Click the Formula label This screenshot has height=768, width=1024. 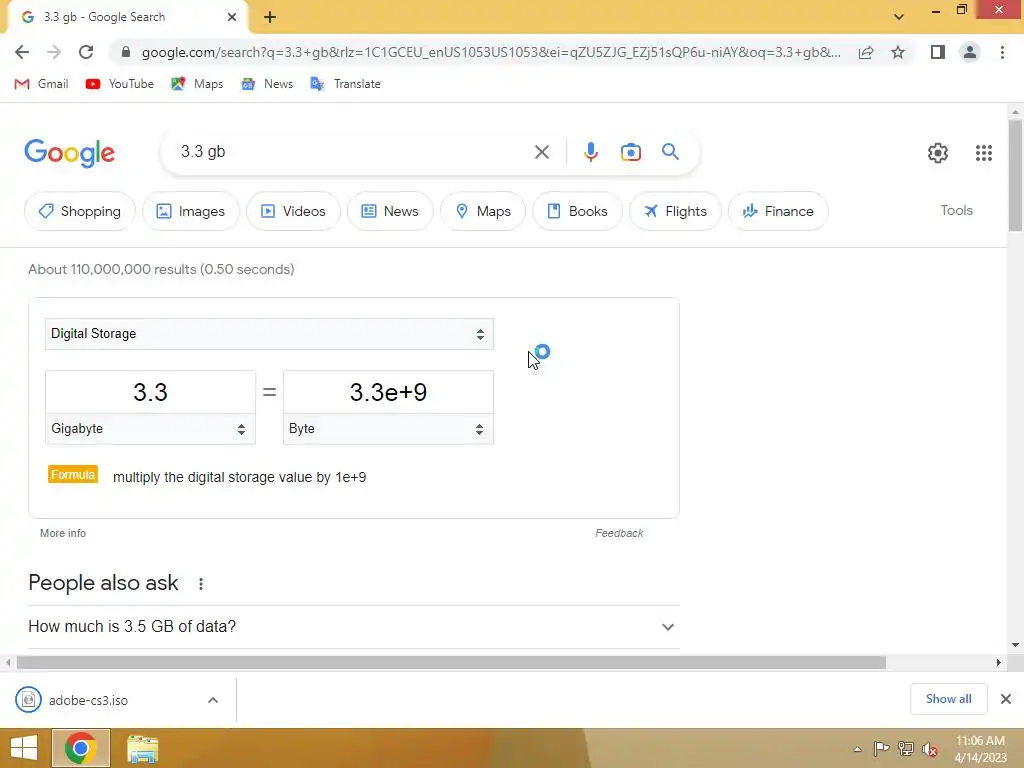coord(72,475)
